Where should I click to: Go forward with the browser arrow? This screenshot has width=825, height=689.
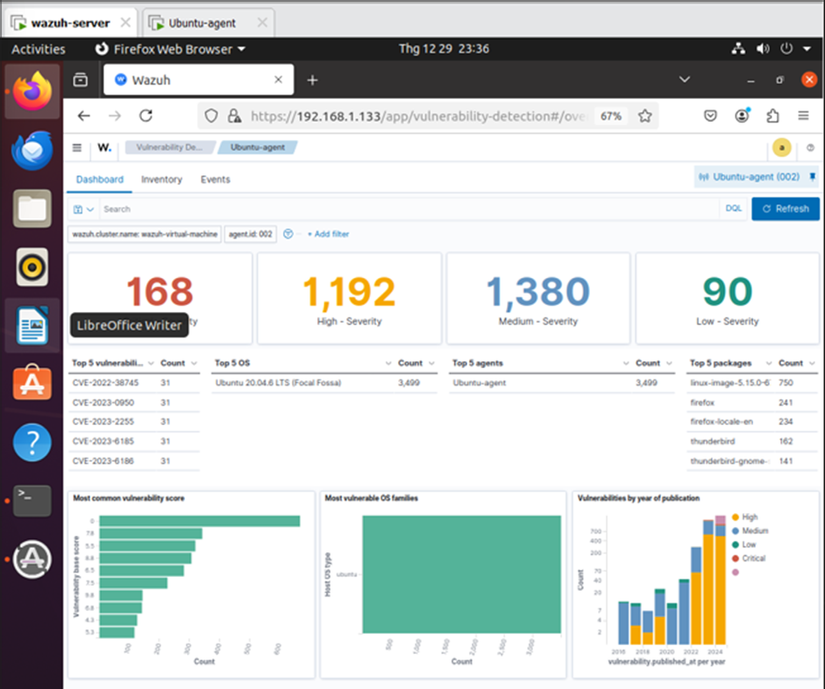115,116
